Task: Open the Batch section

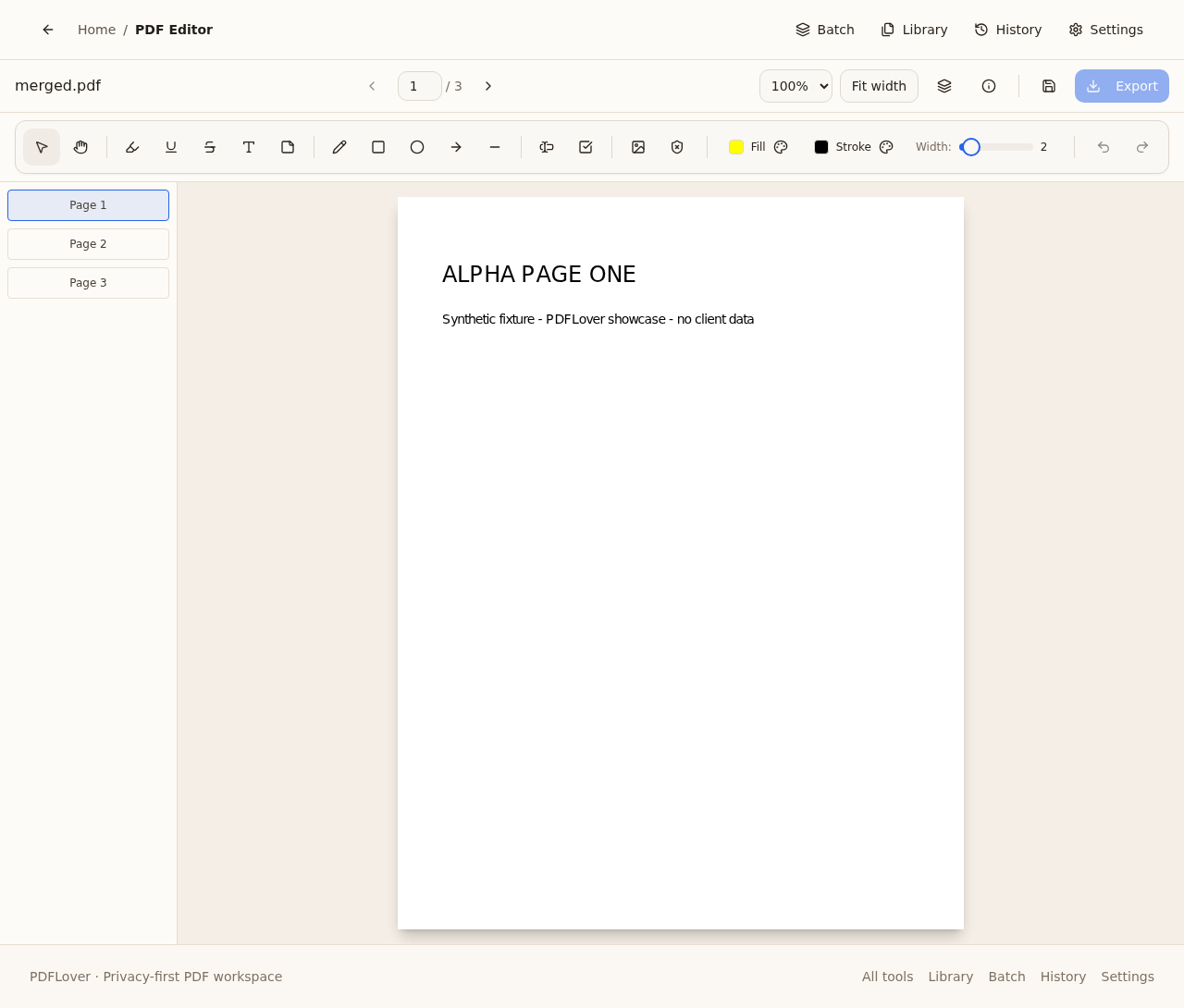Action: (x=825, y=30)
